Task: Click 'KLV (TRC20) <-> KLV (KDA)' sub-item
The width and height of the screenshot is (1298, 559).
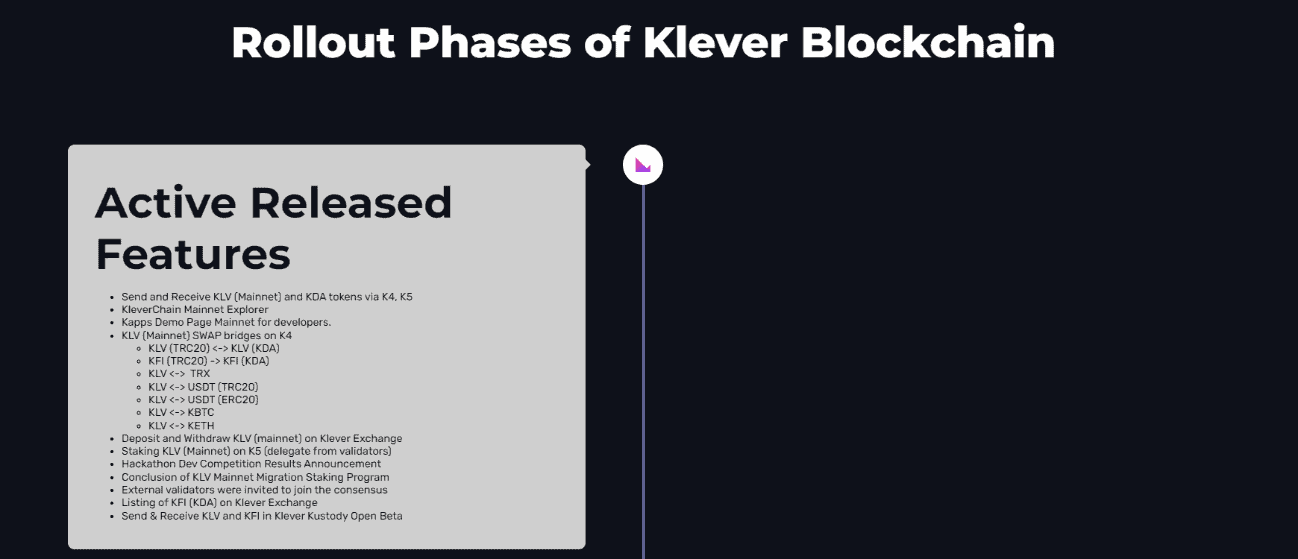Action: point(214,348)
